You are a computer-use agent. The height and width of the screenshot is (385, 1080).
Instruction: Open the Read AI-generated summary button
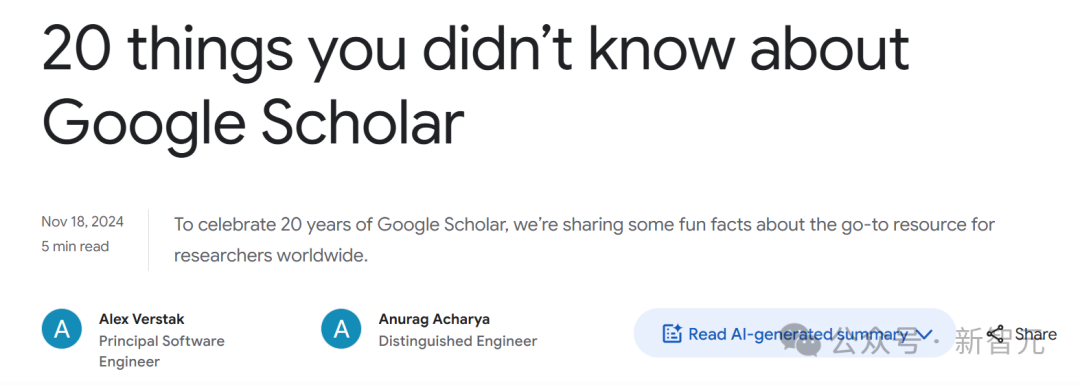(x=794, y=333)
